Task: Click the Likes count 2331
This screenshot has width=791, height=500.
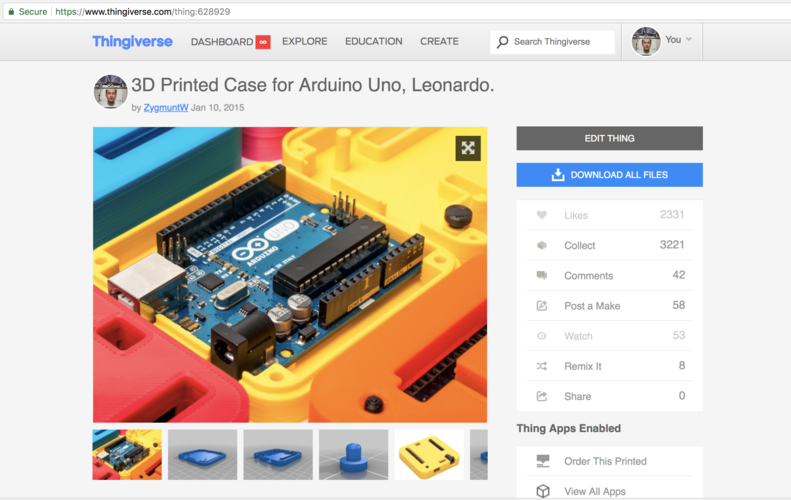Action: pyautogui.click(x=672, y=215)
